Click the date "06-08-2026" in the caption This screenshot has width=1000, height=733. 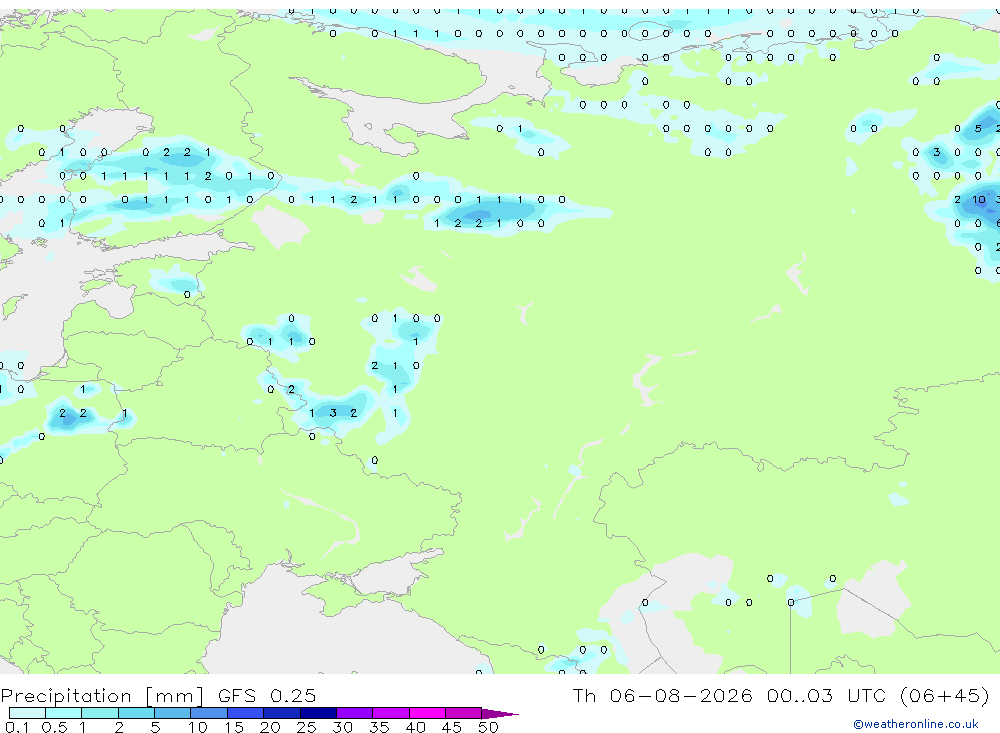click(x=680, y=695)
